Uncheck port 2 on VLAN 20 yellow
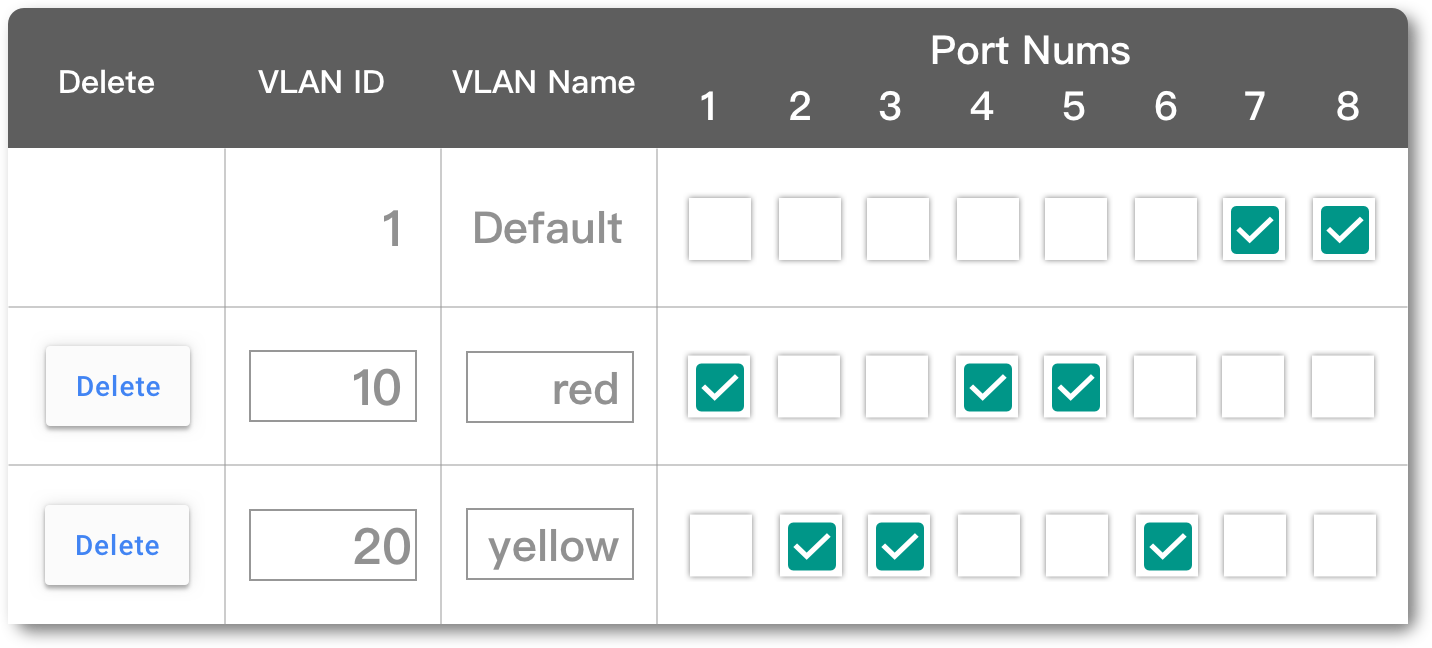This screenshot has width=1432, height=648. pyautogui.click(x=810, y=545)
